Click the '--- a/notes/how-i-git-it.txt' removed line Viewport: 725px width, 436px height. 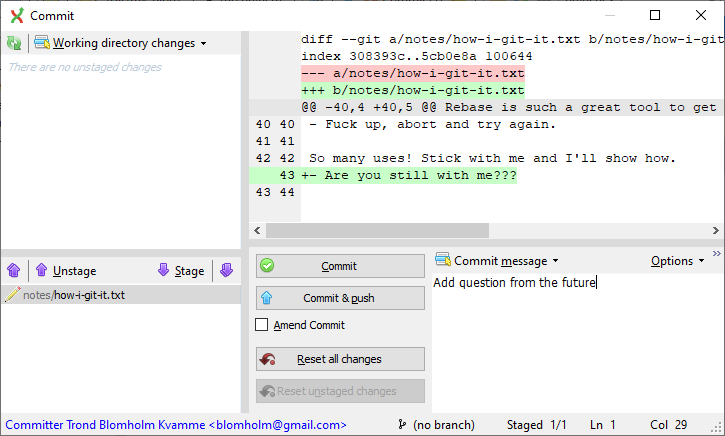pyautogui.click(x=412, y=73)
